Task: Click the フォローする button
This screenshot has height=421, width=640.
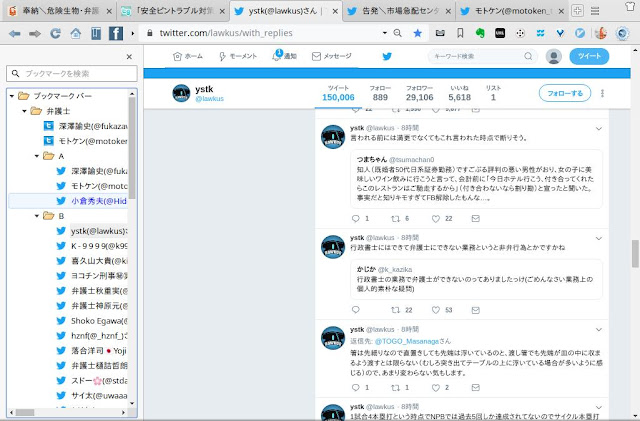Action: pos(565,94)
